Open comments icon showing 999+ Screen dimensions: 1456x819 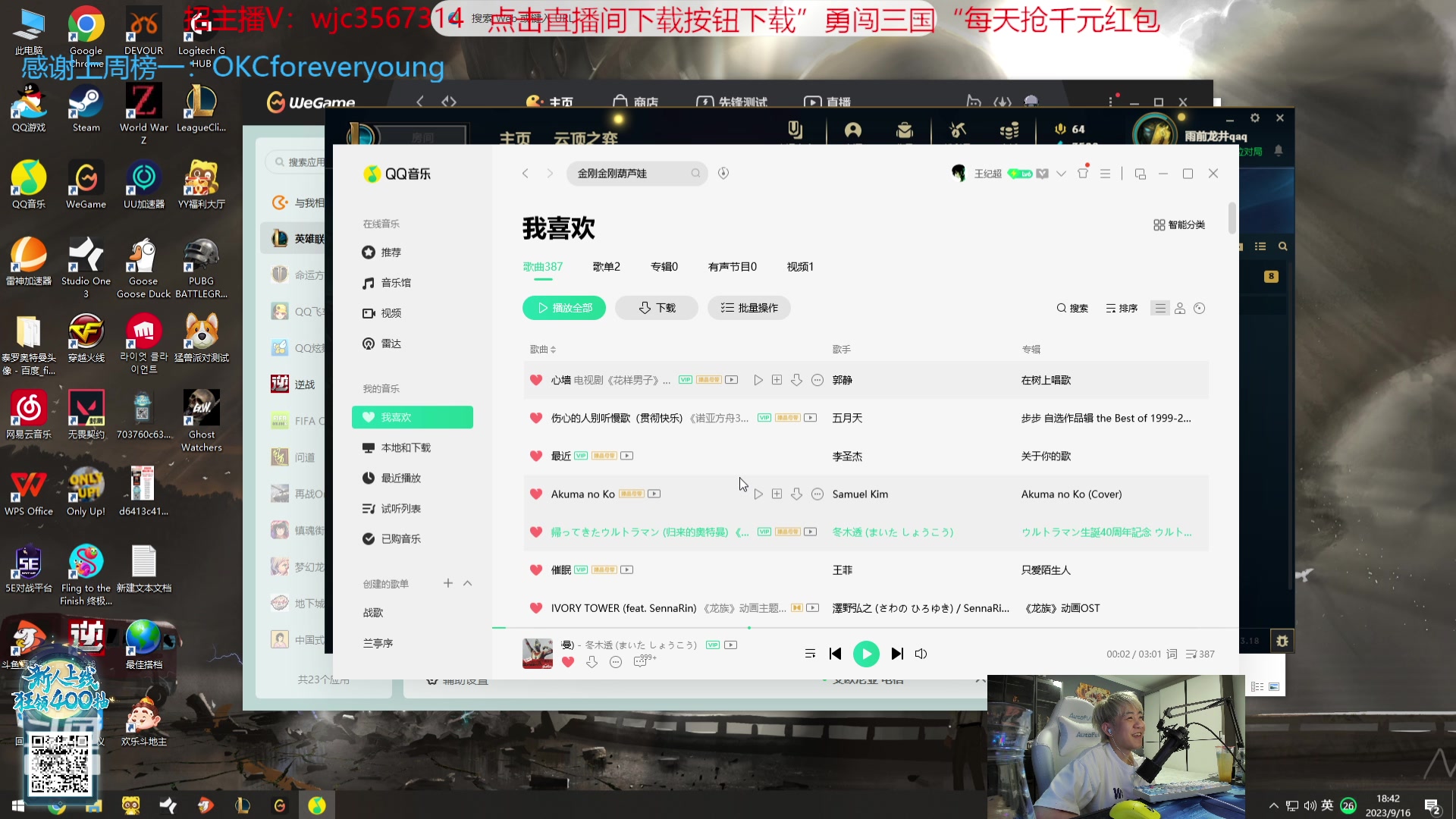coord(642,661)
